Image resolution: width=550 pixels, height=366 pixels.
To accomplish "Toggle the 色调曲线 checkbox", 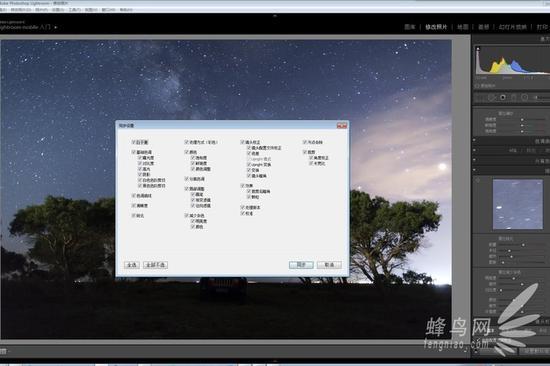I will point(133,195).
